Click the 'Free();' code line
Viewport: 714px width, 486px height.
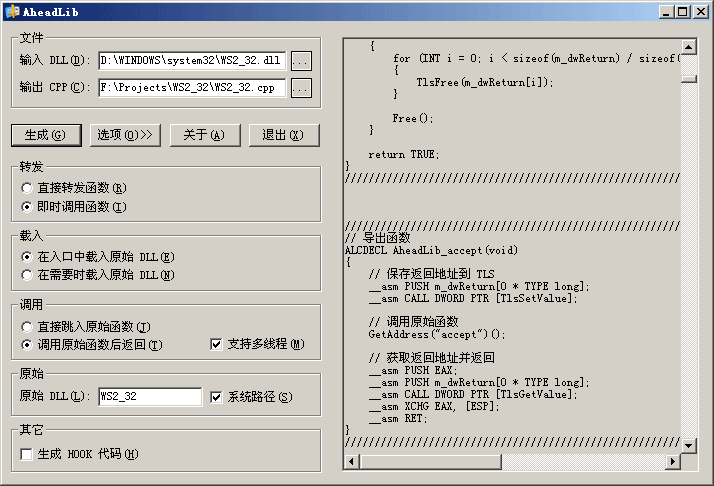pos(413,118)
